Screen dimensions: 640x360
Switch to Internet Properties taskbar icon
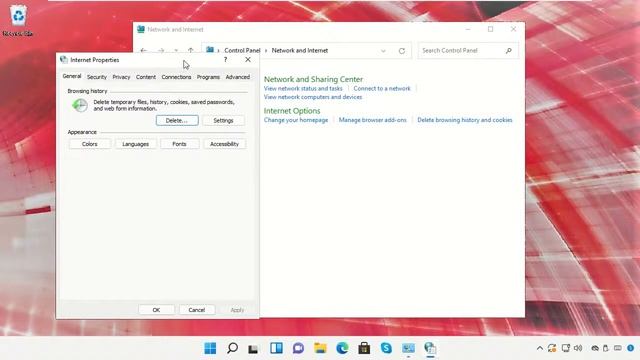pos(430,348)
